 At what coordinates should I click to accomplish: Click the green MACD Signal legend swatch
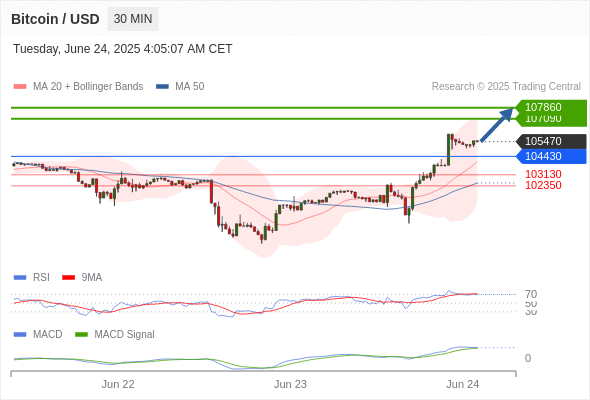coord(81,335)
